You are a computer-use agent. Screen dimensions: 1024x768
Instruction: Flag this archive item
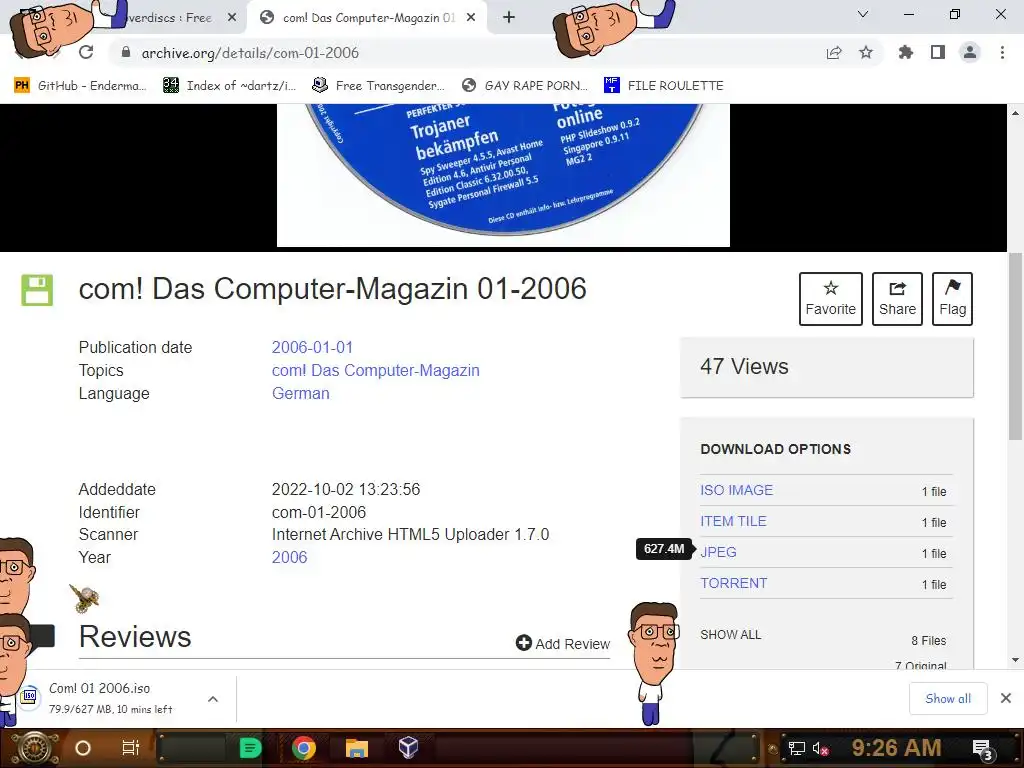[x=952, y=298]
